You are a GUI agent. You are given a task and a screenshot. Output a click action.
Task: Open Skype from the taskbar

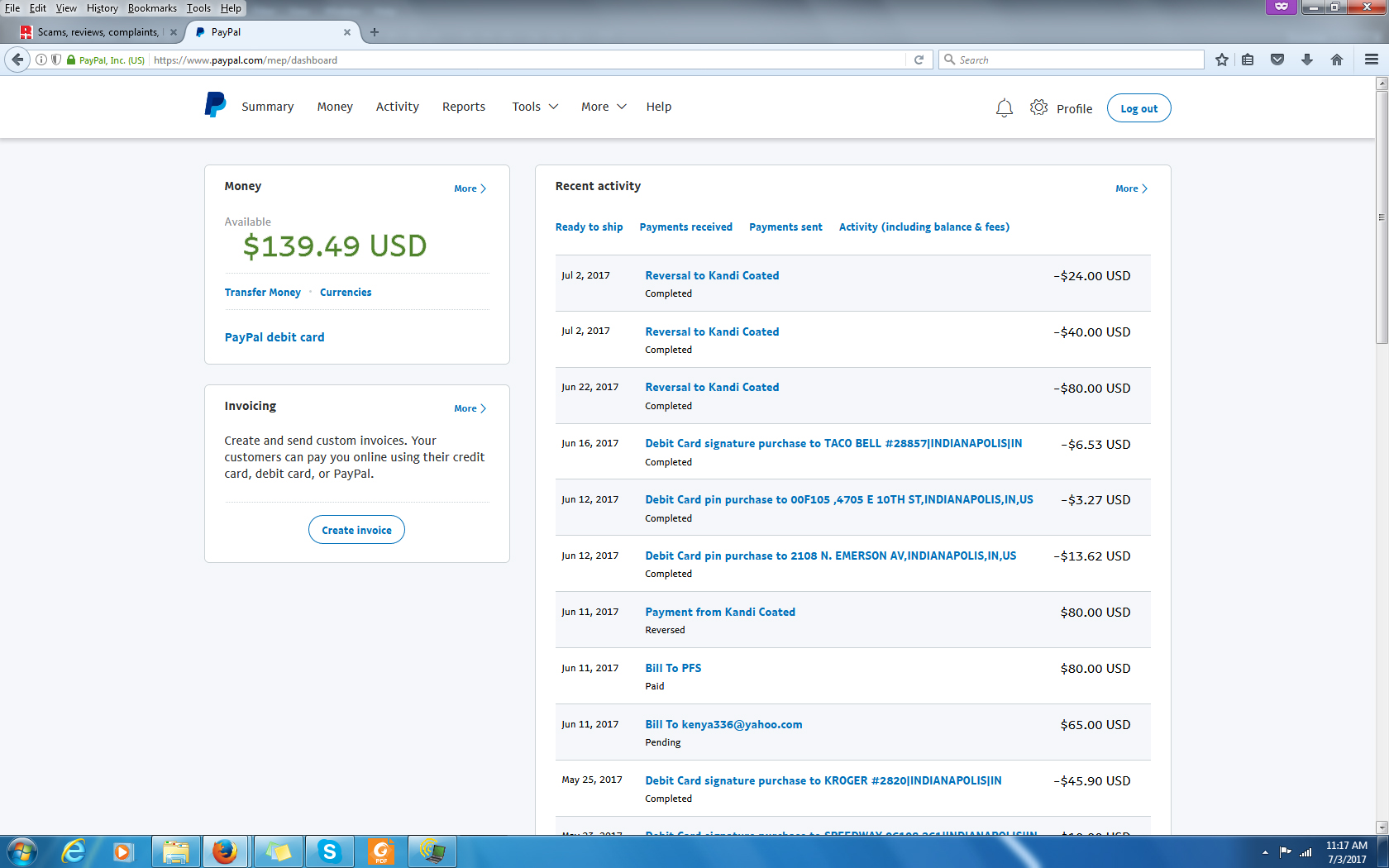click(x=330, y=851)
